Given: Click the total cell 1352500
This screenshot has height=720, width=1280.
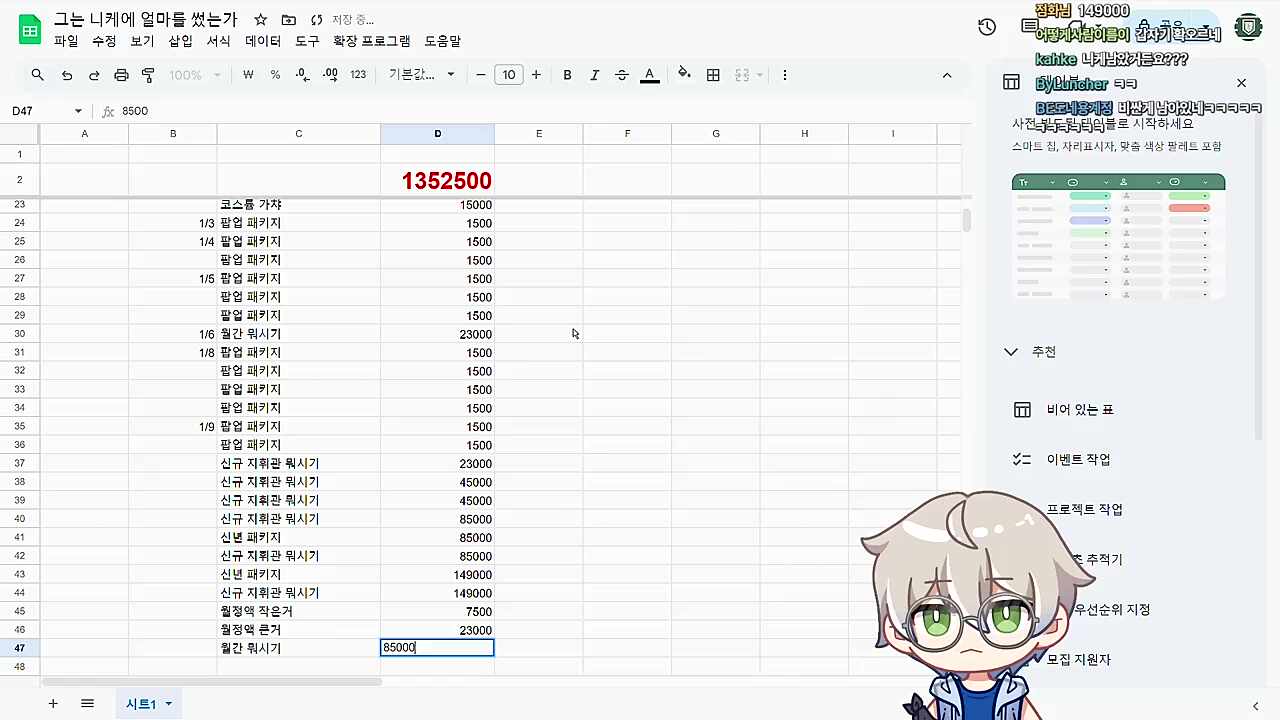Looking at the screenshot, I should click(437, 181).
